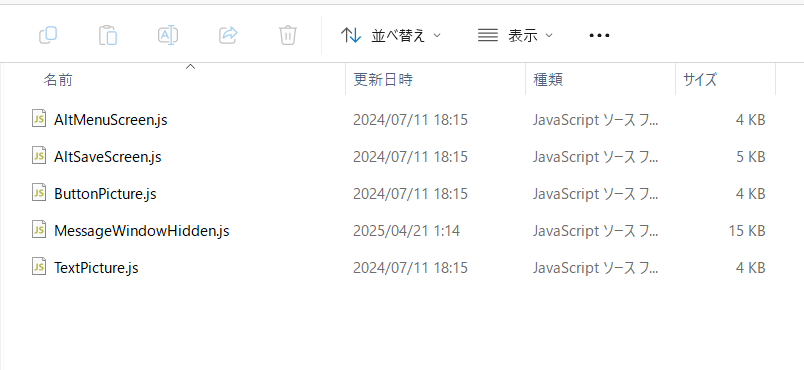Select the MessageWindowHidden.js file
Screen dimensions: 804x370
pos(142,231)
